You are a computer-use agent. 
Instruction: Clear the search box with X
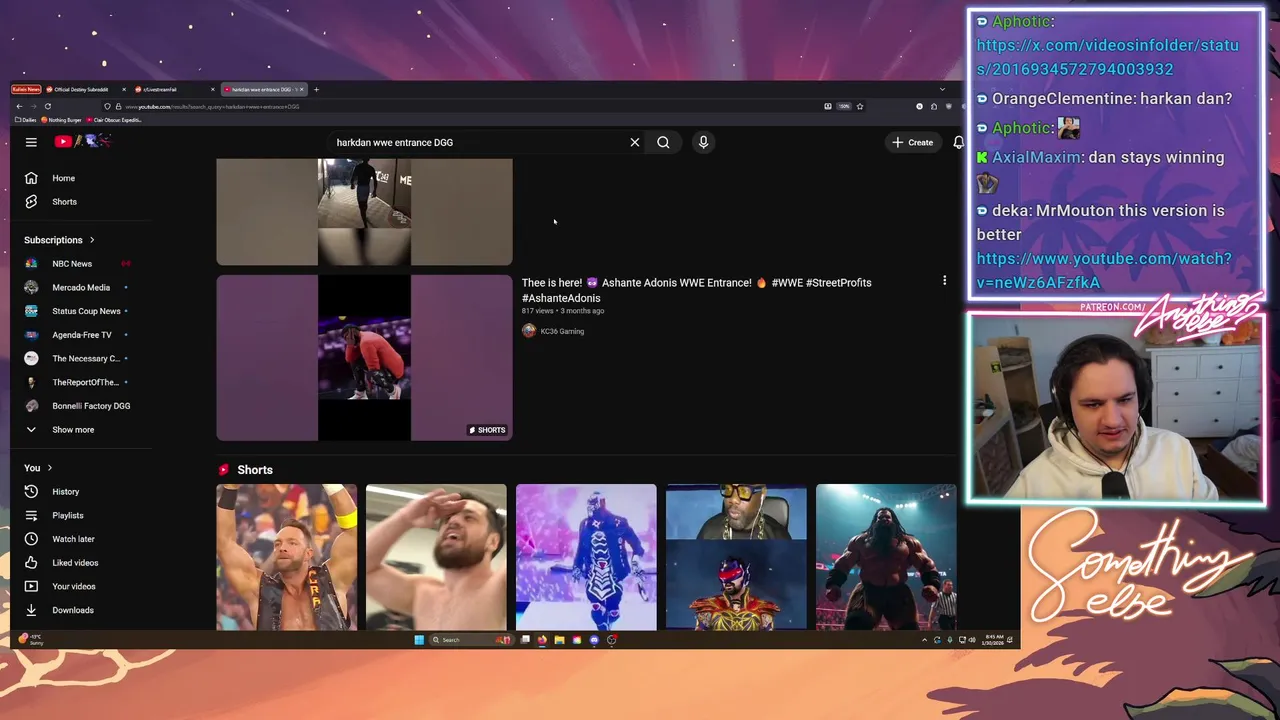pyautogui.click(x=635, y=142)
